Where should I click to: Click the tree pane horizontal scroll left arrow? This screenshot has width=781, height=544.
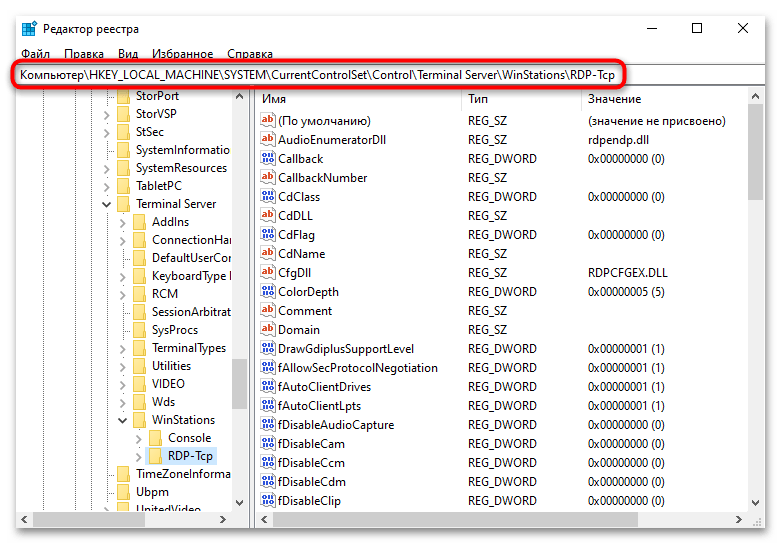point(24,519)
